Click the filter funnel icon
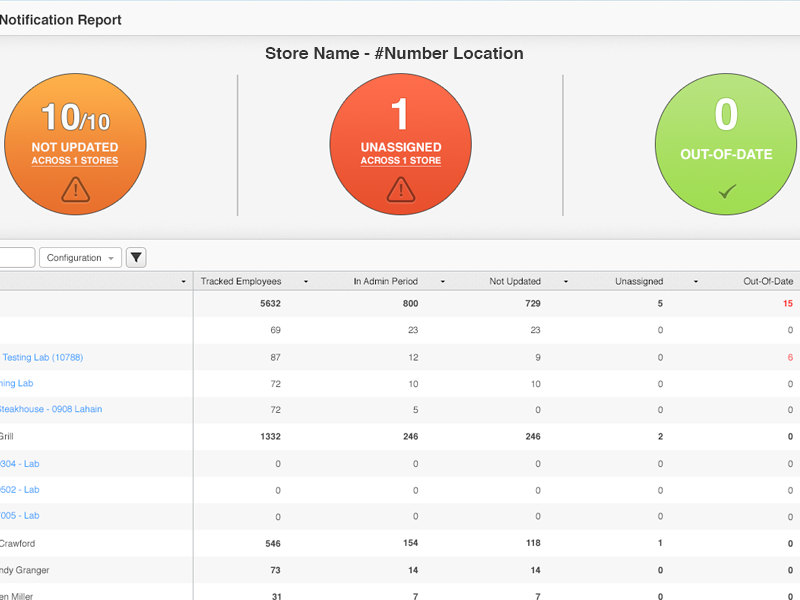This screenshot has height=600, width=800. (136, 258)
